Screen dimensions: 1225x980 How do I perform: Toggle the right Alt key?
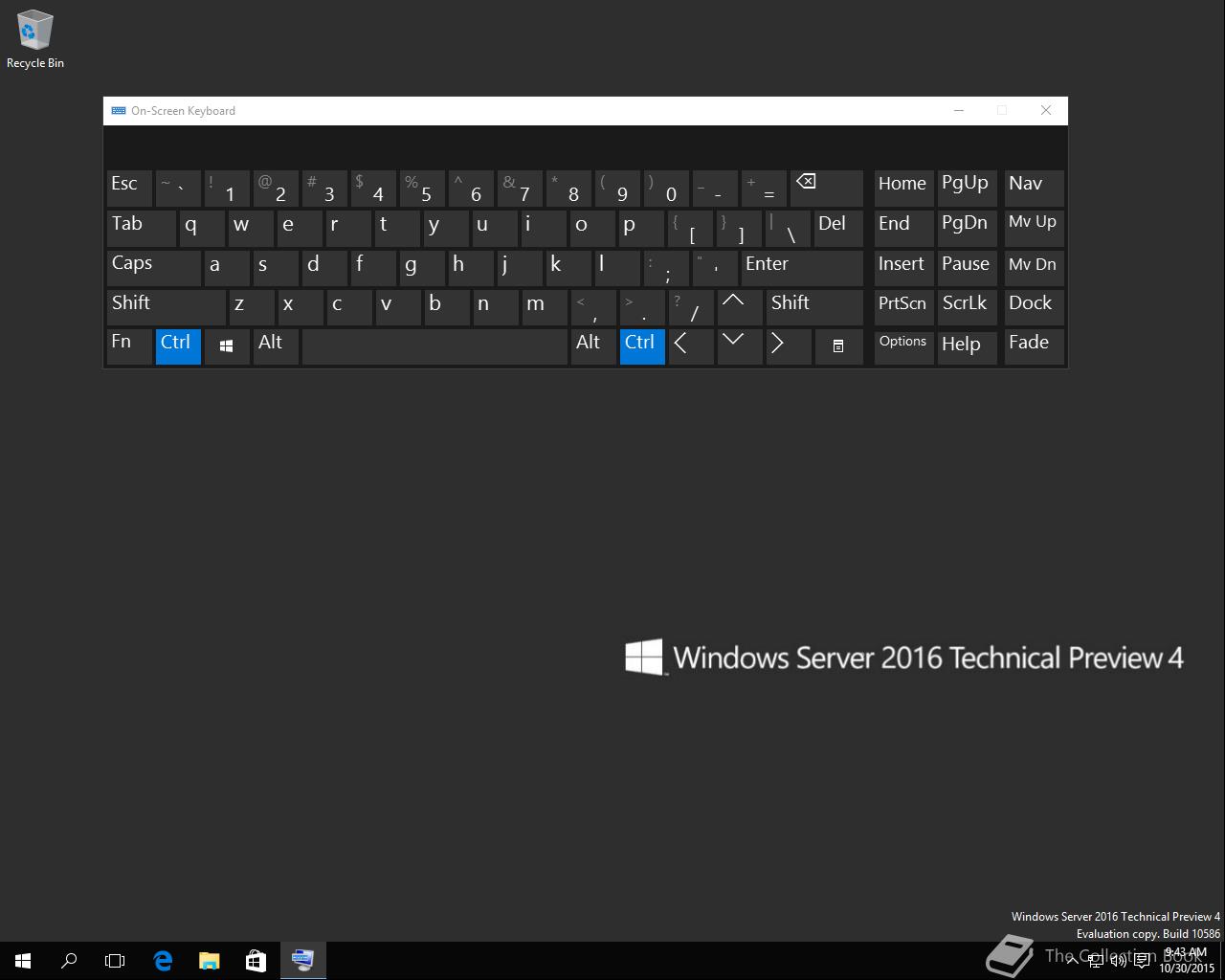click(593, 346)
